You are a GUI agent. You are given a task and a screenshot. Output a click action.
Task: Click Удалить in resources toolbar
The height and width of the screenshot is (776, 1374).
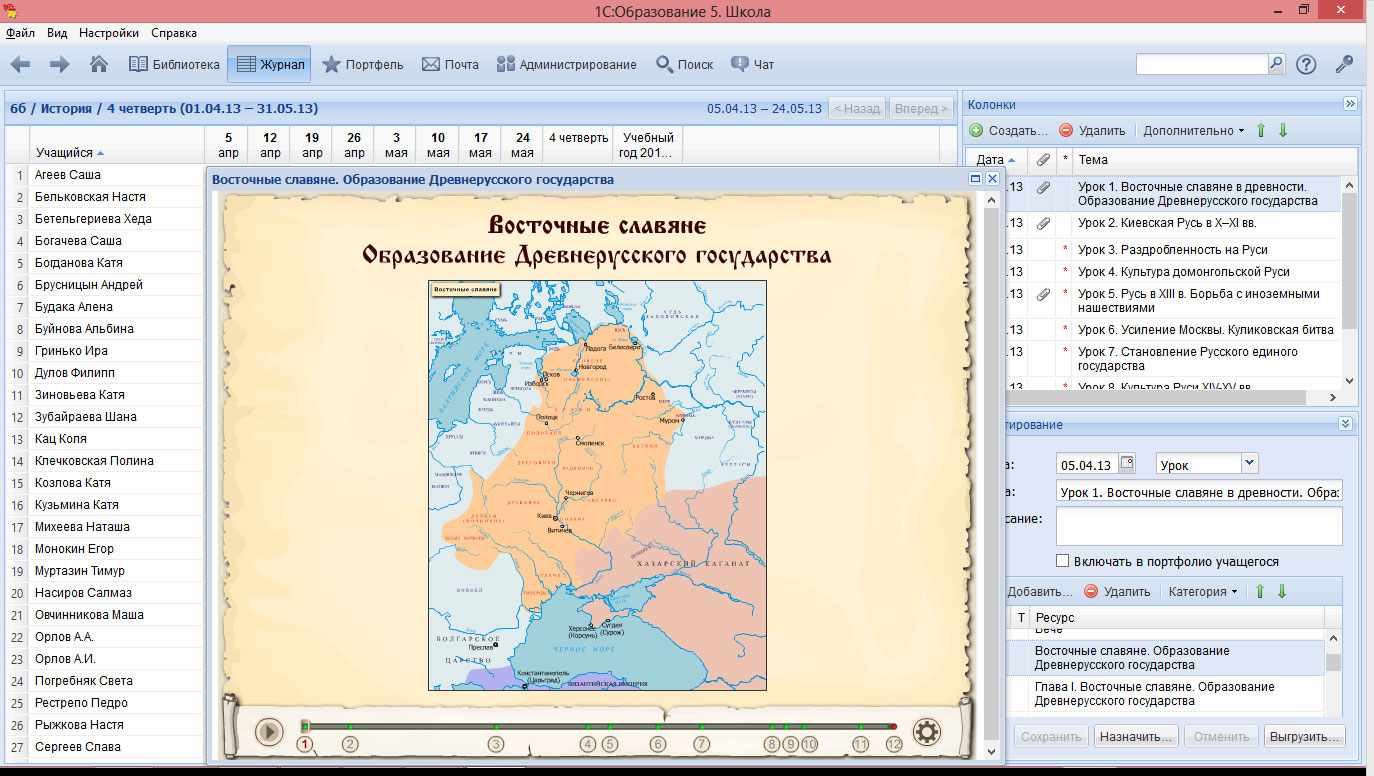(1117, 591)
